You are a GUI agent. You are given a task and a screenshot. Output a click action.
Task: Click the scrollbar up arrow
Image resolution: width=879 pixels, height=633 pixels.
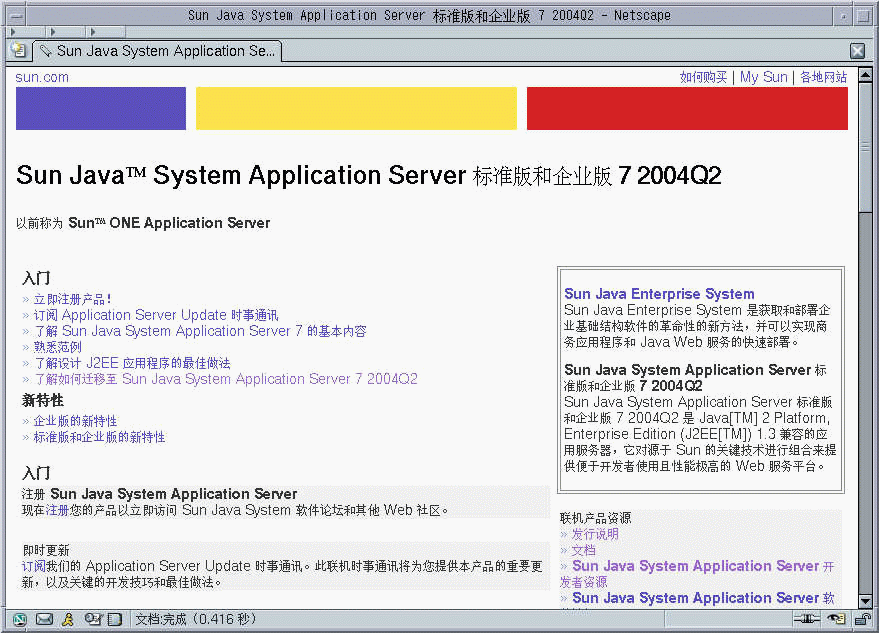coord(865,75)
